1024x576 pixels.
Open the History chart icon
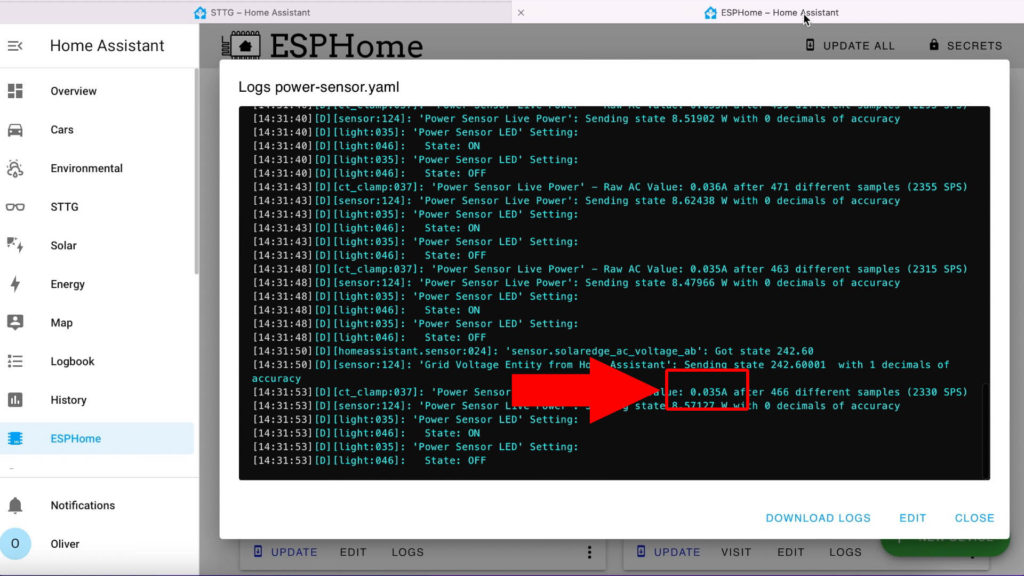click(x=15, y=400)
